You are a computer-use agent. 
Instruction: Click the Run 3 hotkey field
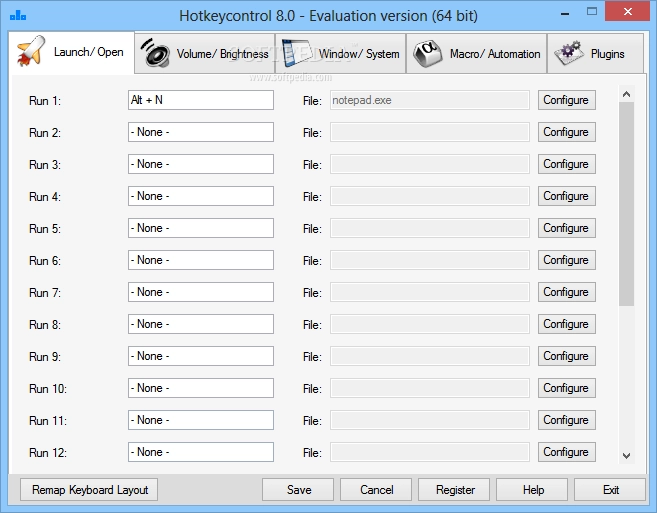pos(201,164)
